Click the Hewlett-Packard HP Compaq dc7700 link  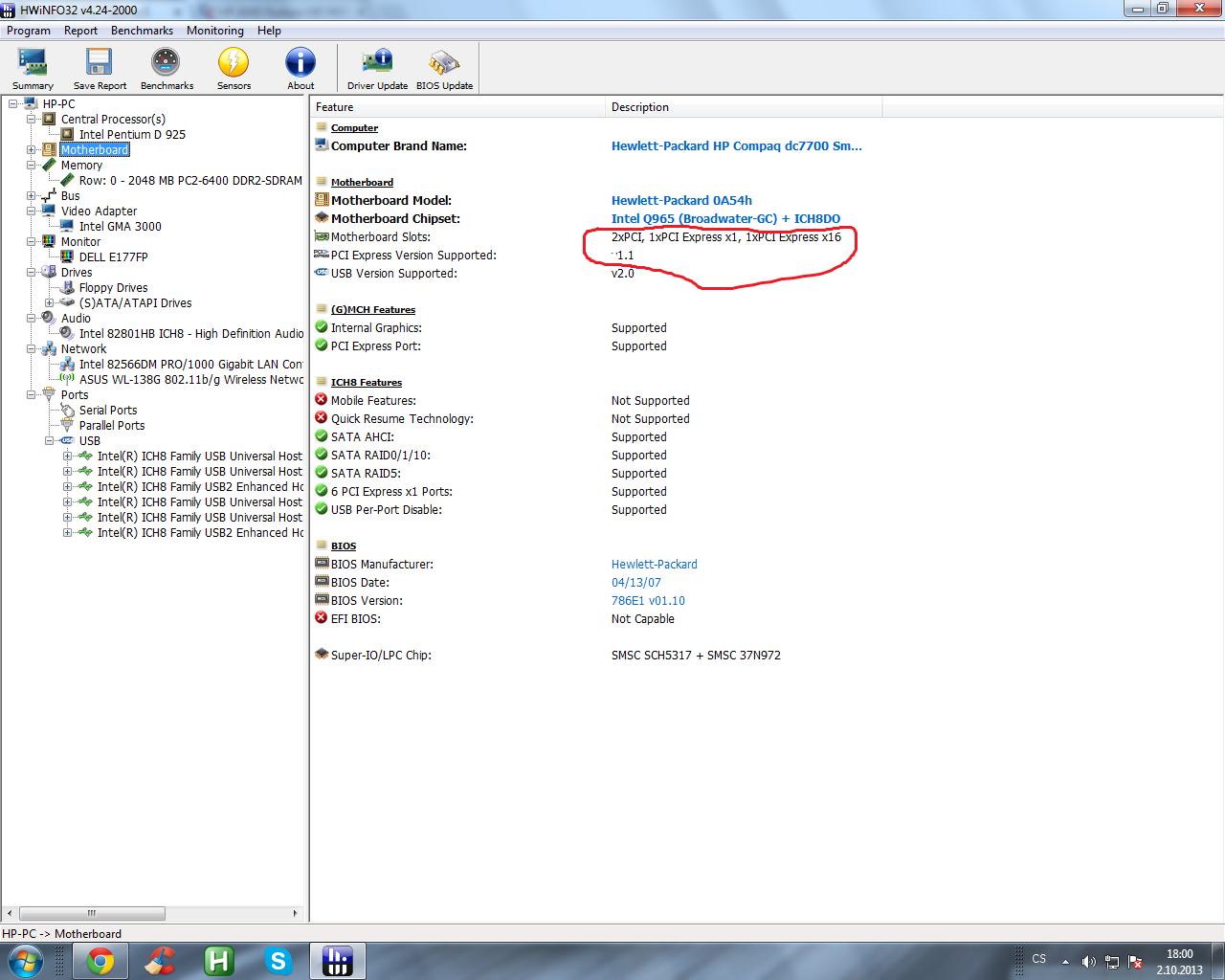737,145
